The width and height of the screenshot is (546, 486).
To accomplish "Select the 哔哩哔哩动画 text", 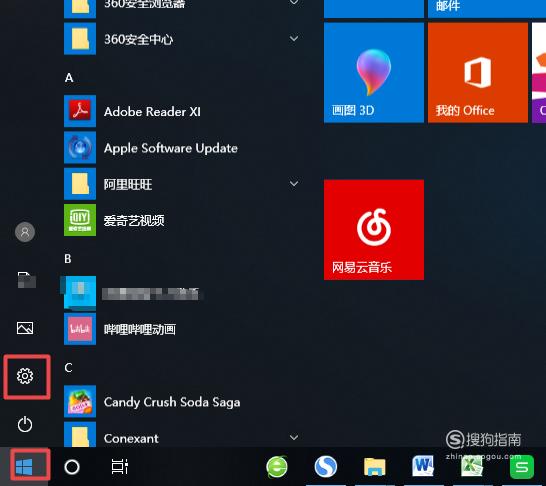I will 140,329.
